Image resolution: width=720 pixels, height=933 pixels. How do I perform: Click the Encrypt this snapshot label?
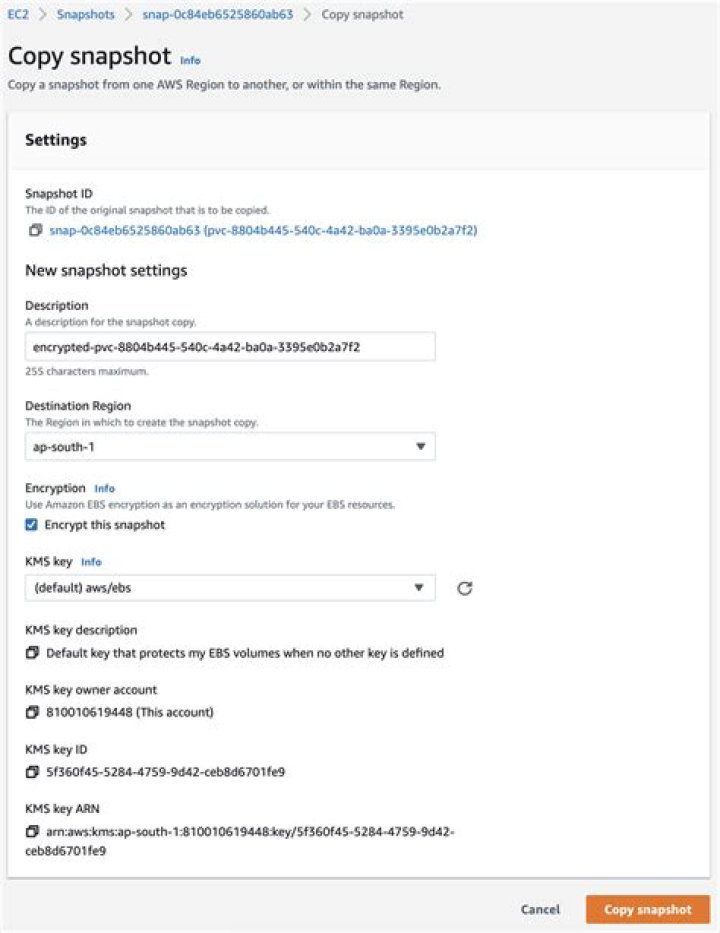point(105,525)
